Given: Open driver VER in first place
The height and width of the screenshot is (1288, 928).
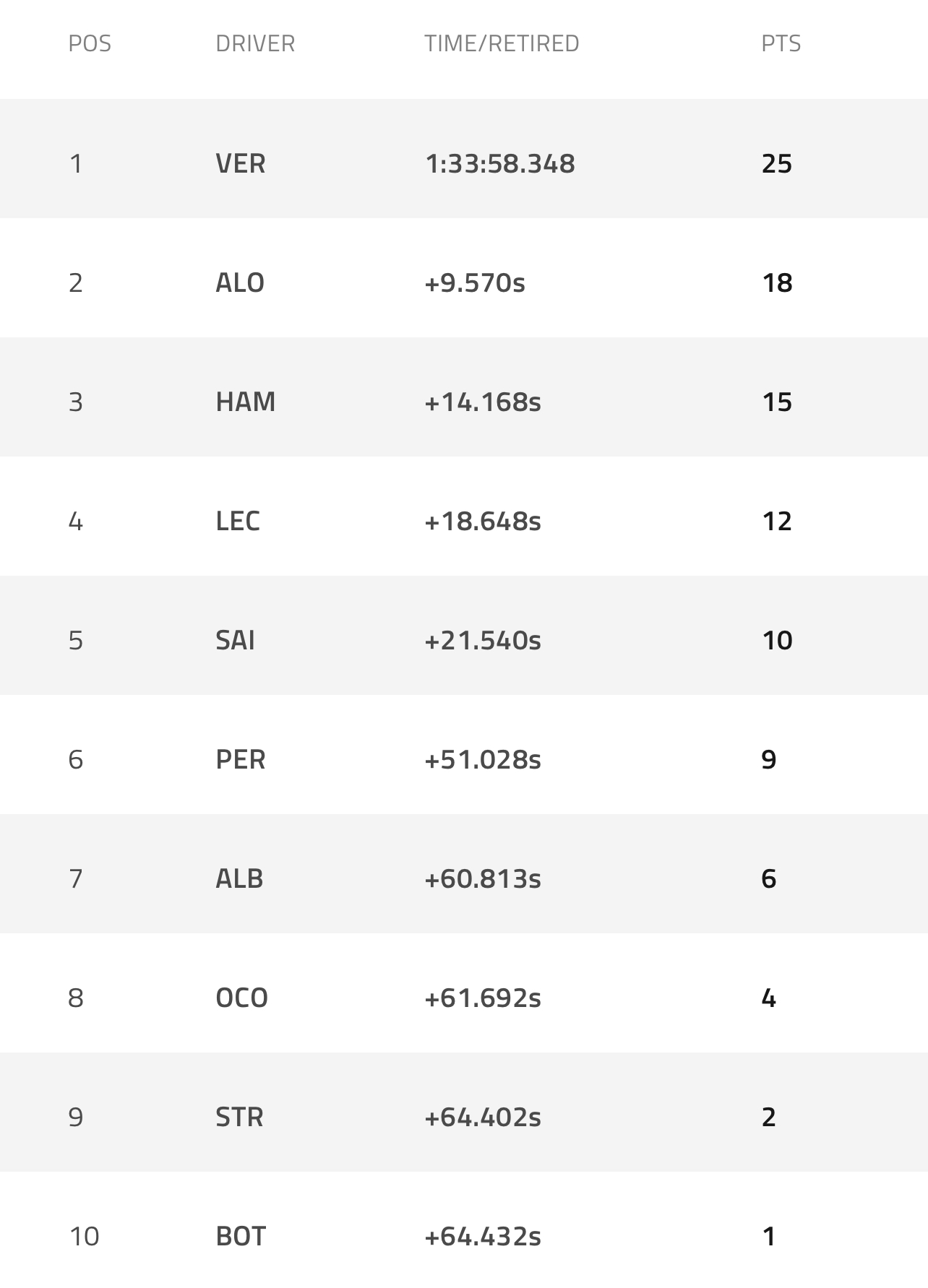Looking at the screenshot, I should click(241, 164).
